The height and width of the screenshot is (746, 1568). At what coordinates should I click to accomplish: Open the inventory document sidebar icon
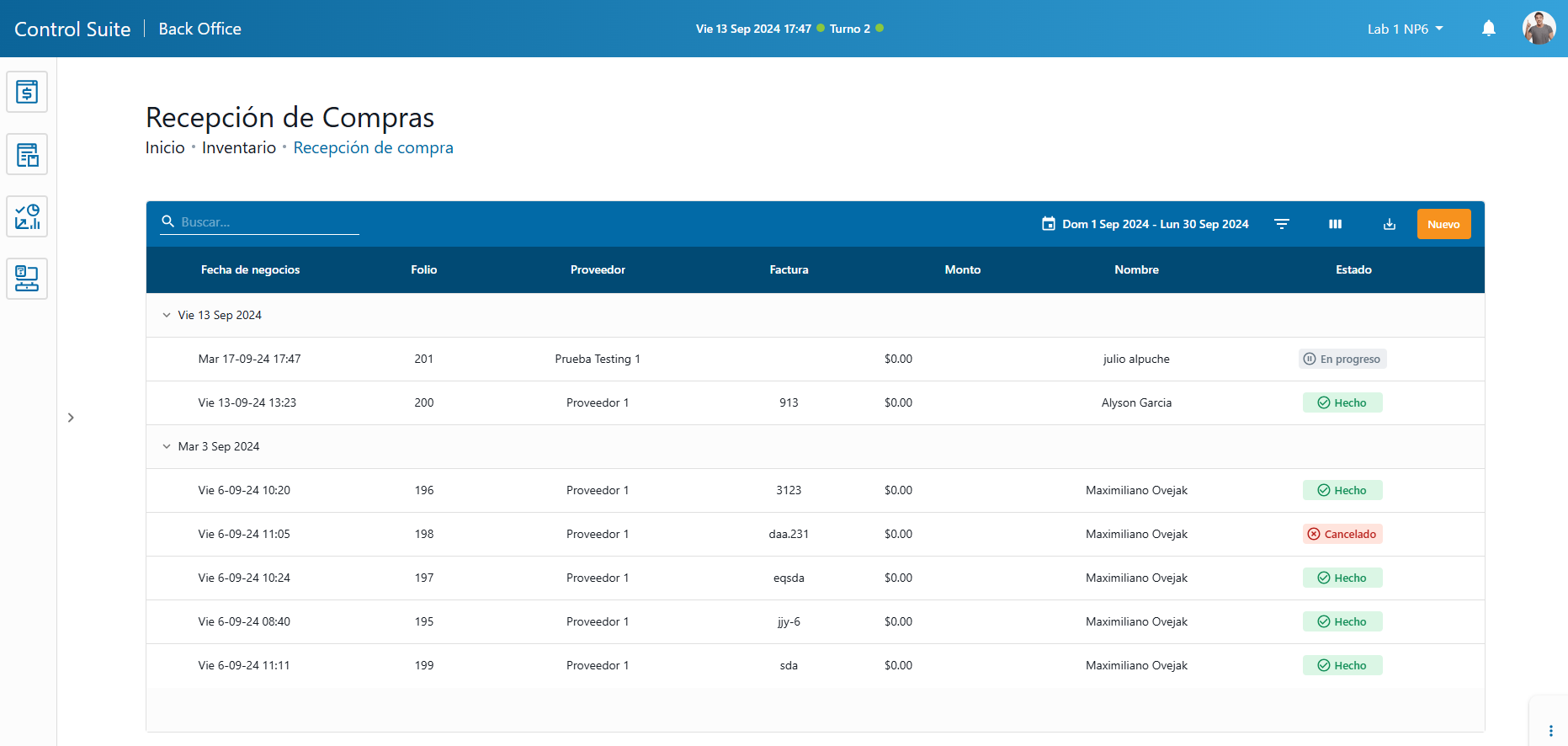point(27,154)
